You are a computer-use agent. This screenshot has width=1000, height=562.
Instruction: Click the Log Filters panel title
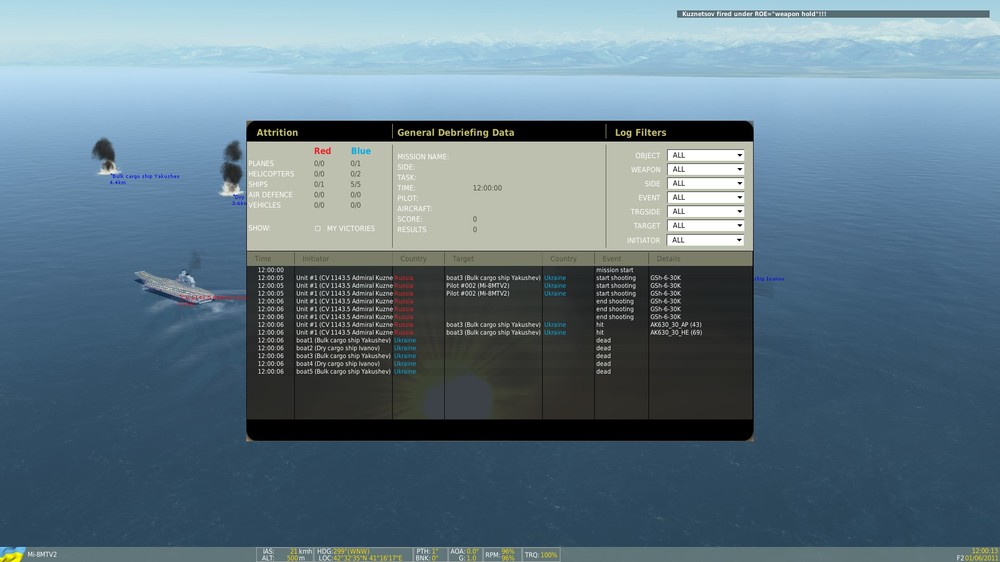(640, 133)
